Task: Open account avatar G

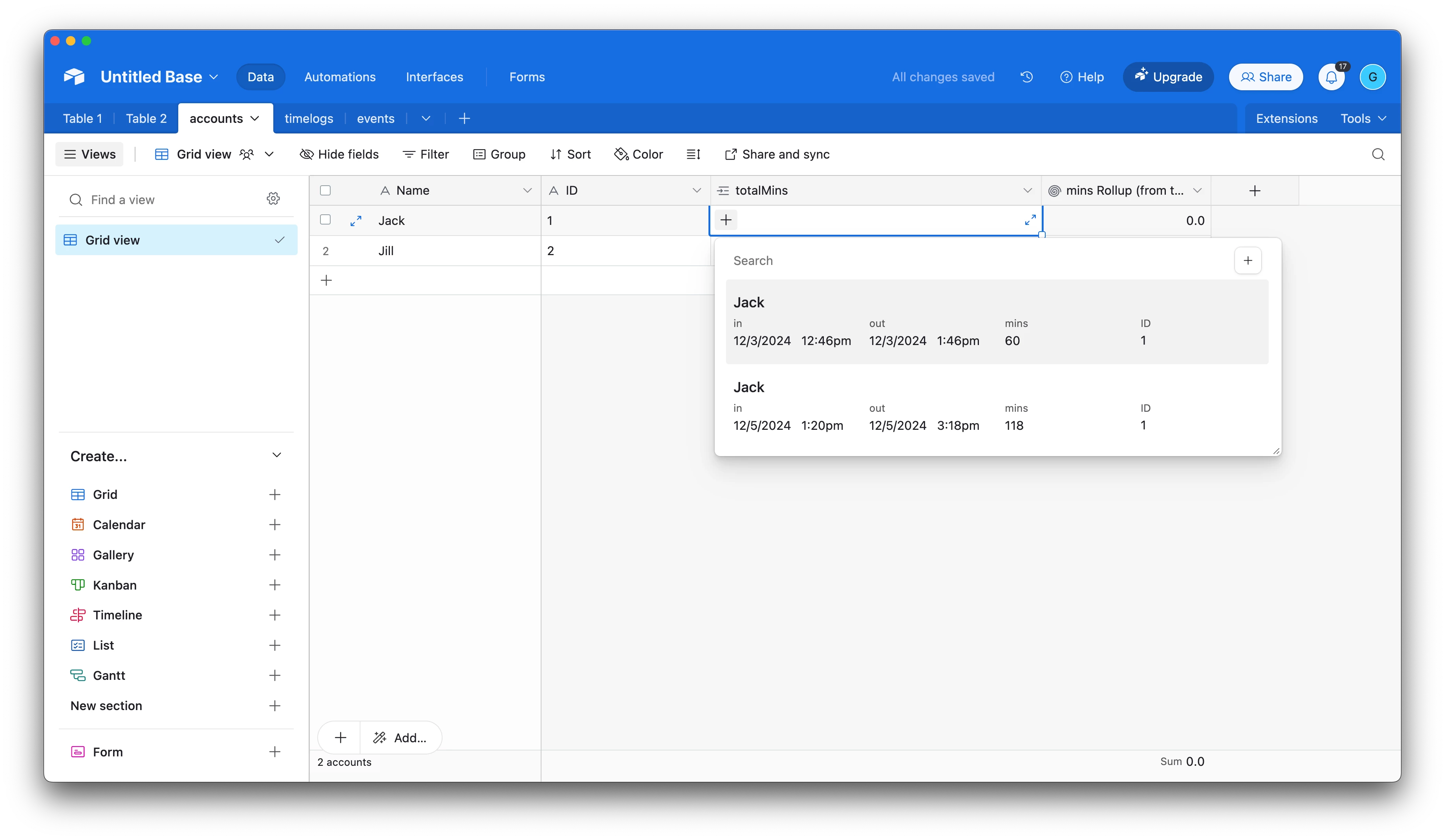Action: 1372,77
